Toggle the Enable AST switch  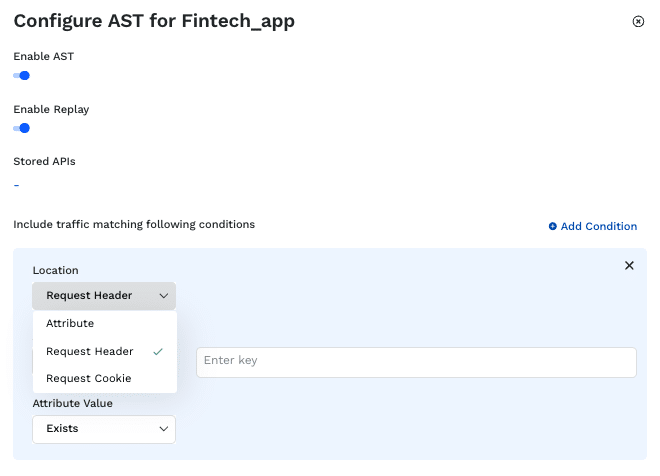coord(21,75)
